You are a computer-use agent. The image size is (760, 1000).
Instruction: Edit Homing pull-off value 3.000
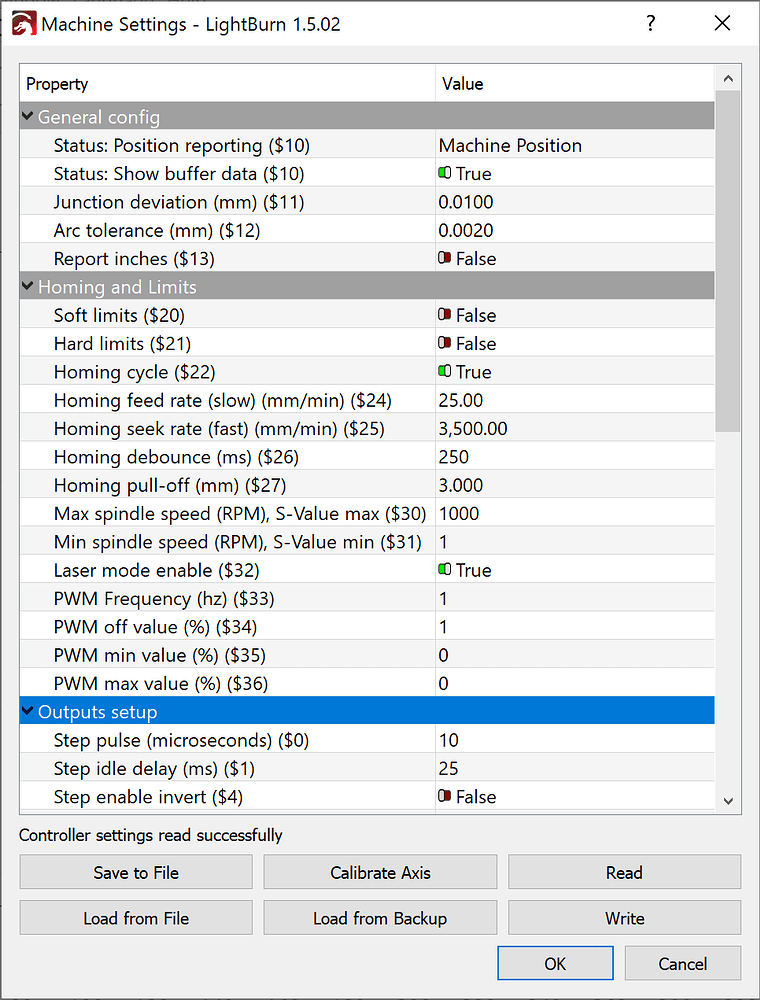pos(575,485)
